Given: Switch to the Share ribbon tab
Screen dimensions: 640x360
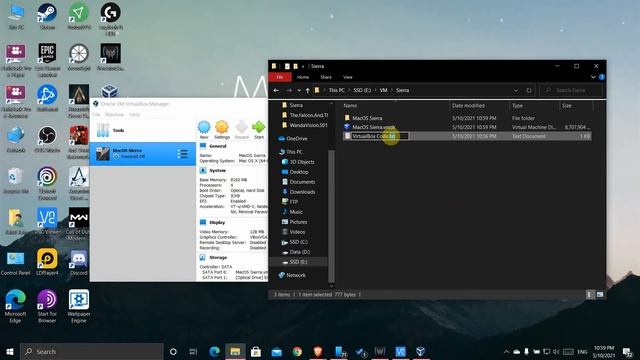Looking at the screenshot, I should click(x=326, y=77).
